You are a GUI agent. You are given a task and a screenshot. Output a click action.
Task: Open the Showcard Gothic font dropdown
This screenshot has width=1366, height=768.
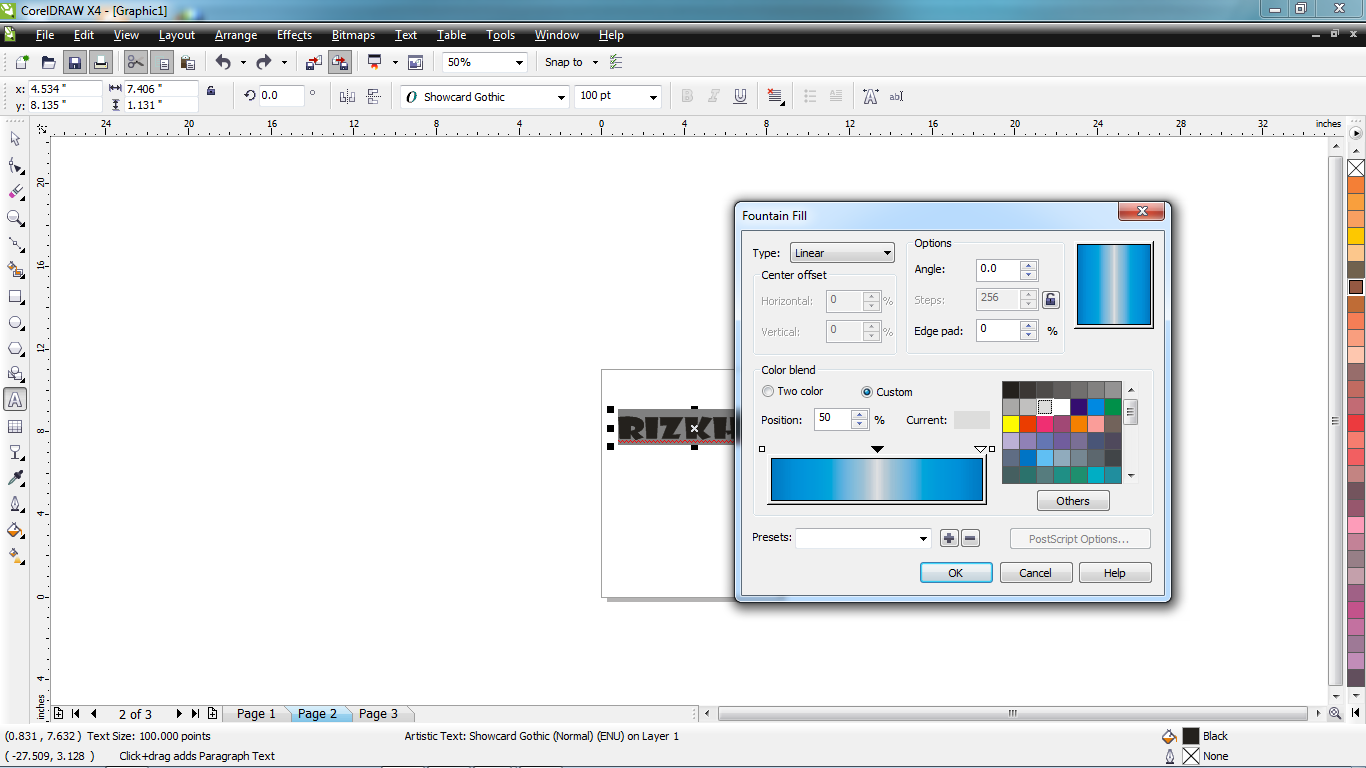559,97
